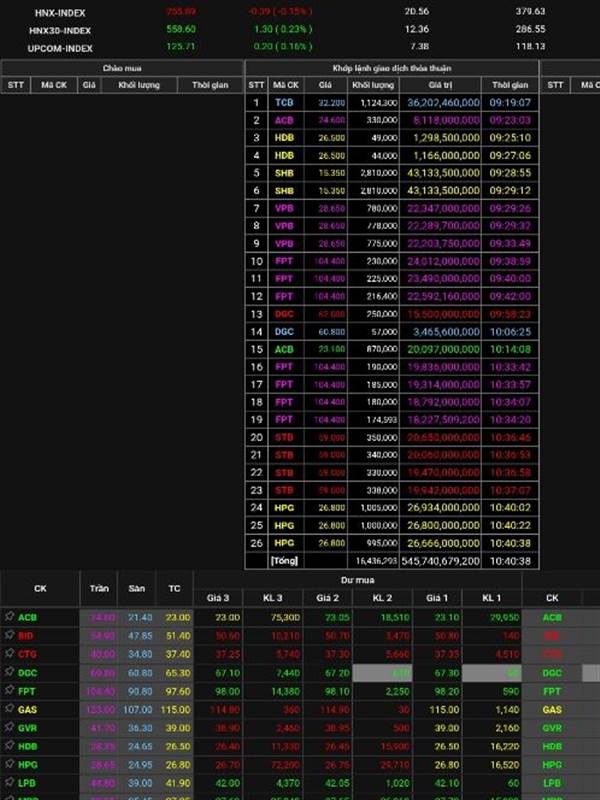The image size is (600, 800).
Task: Click DGC value 3,465,600,000
Action: point(446,332)
